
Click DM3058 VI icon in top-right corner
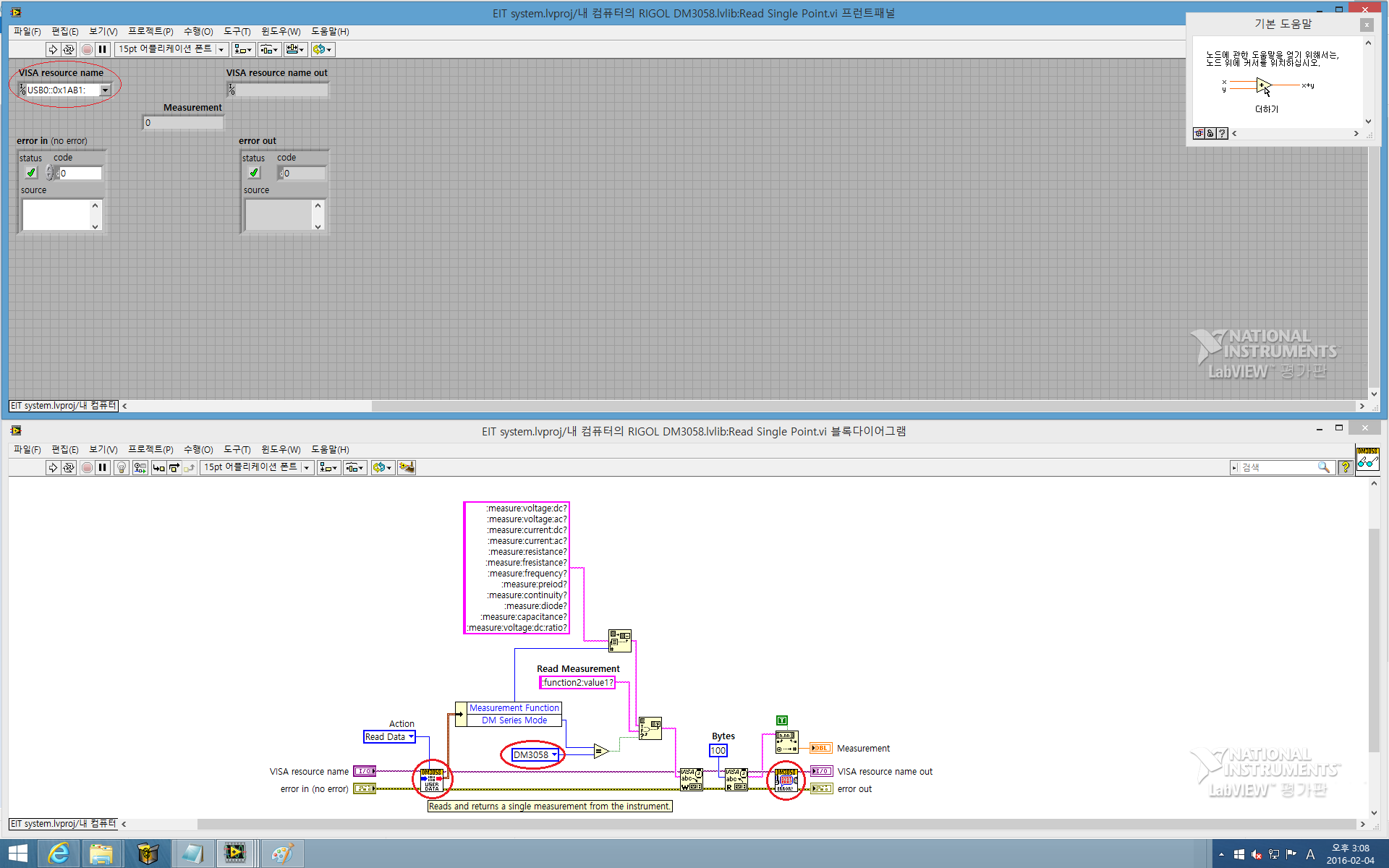[x=1368, y=459]
